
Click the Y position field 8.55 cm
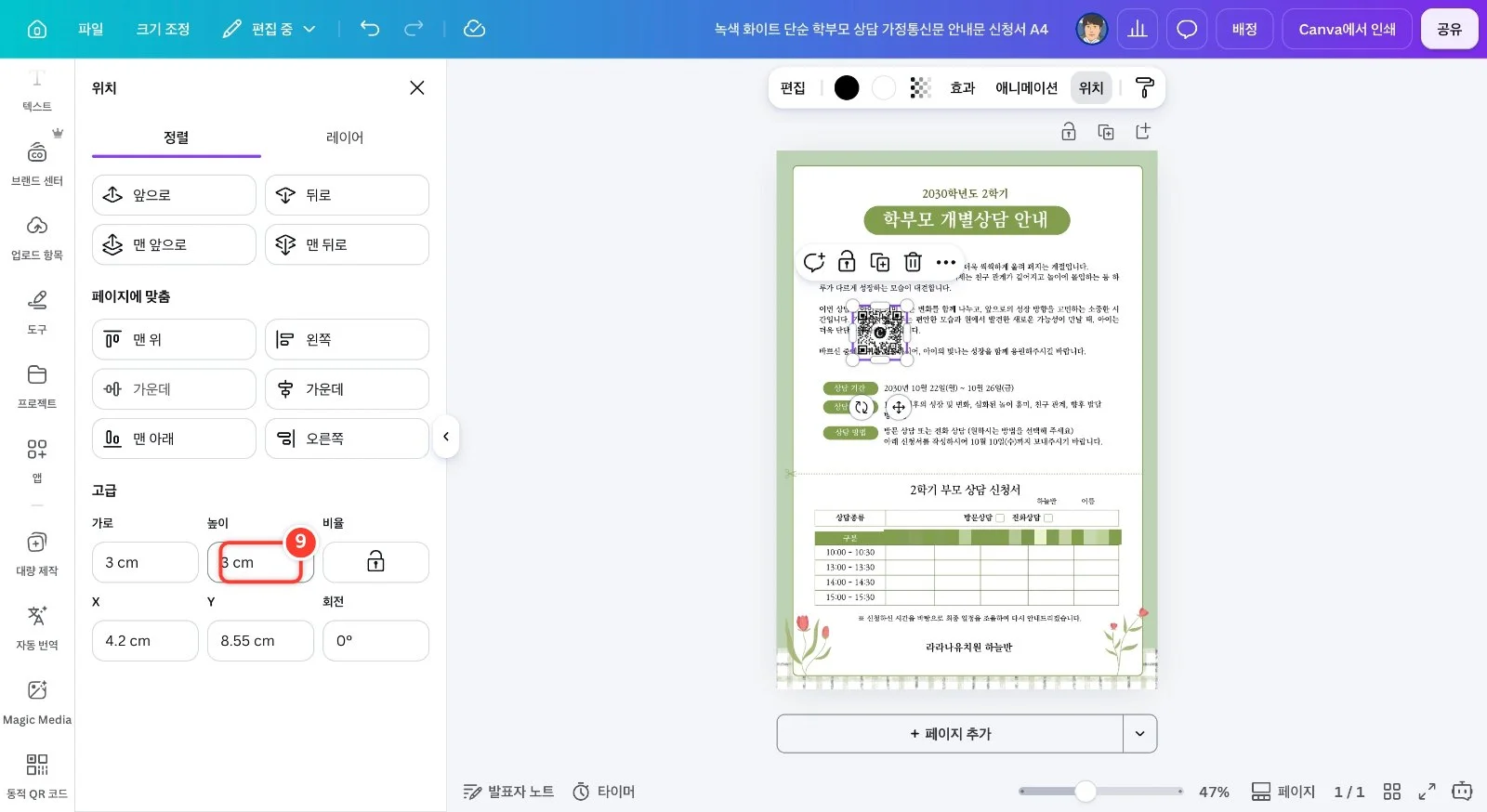tap(260, 641)
